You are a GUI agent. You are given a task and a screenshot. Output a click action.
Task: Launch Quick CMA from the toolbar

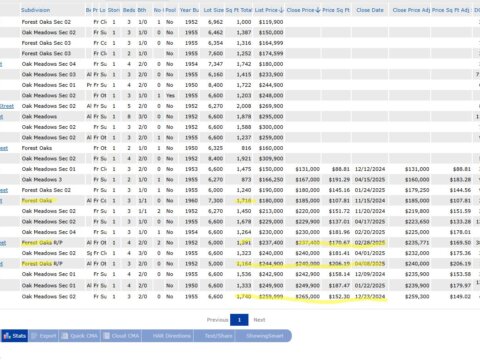coord(80,336)
